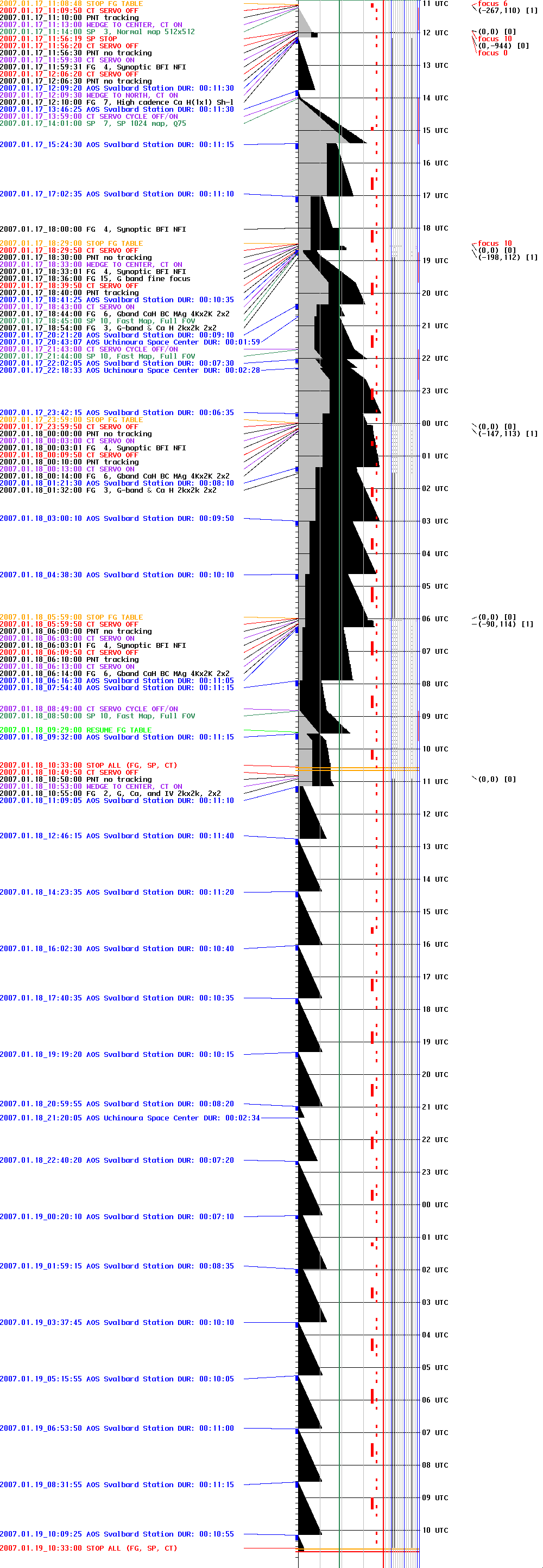This screenshot has width=543, height=1568.
Task: Click the final STOP ALL entry at 2007.01.19_10:33:00
Action: (89, 1548)
